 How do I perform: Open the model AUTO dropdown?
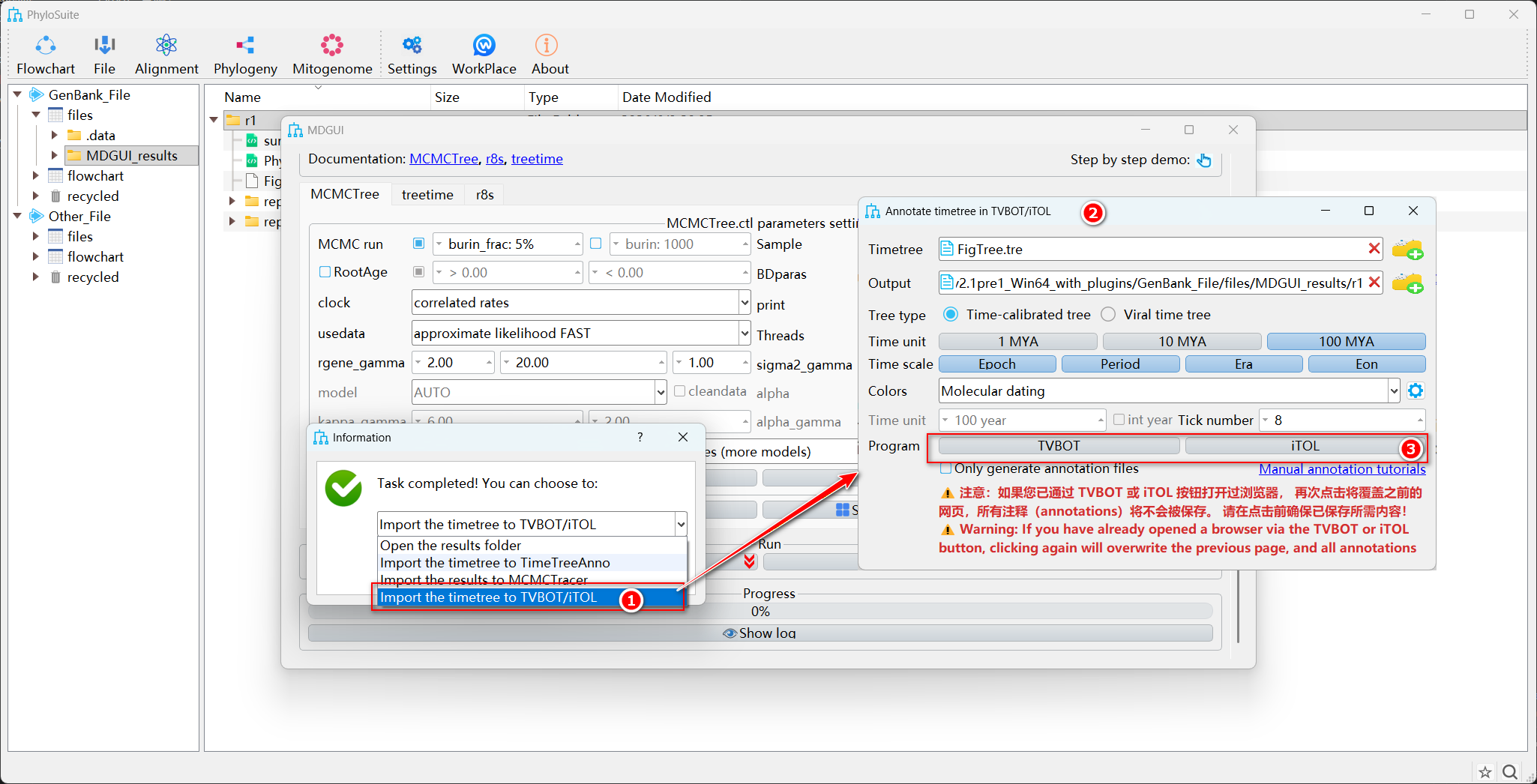pos(539,392)
